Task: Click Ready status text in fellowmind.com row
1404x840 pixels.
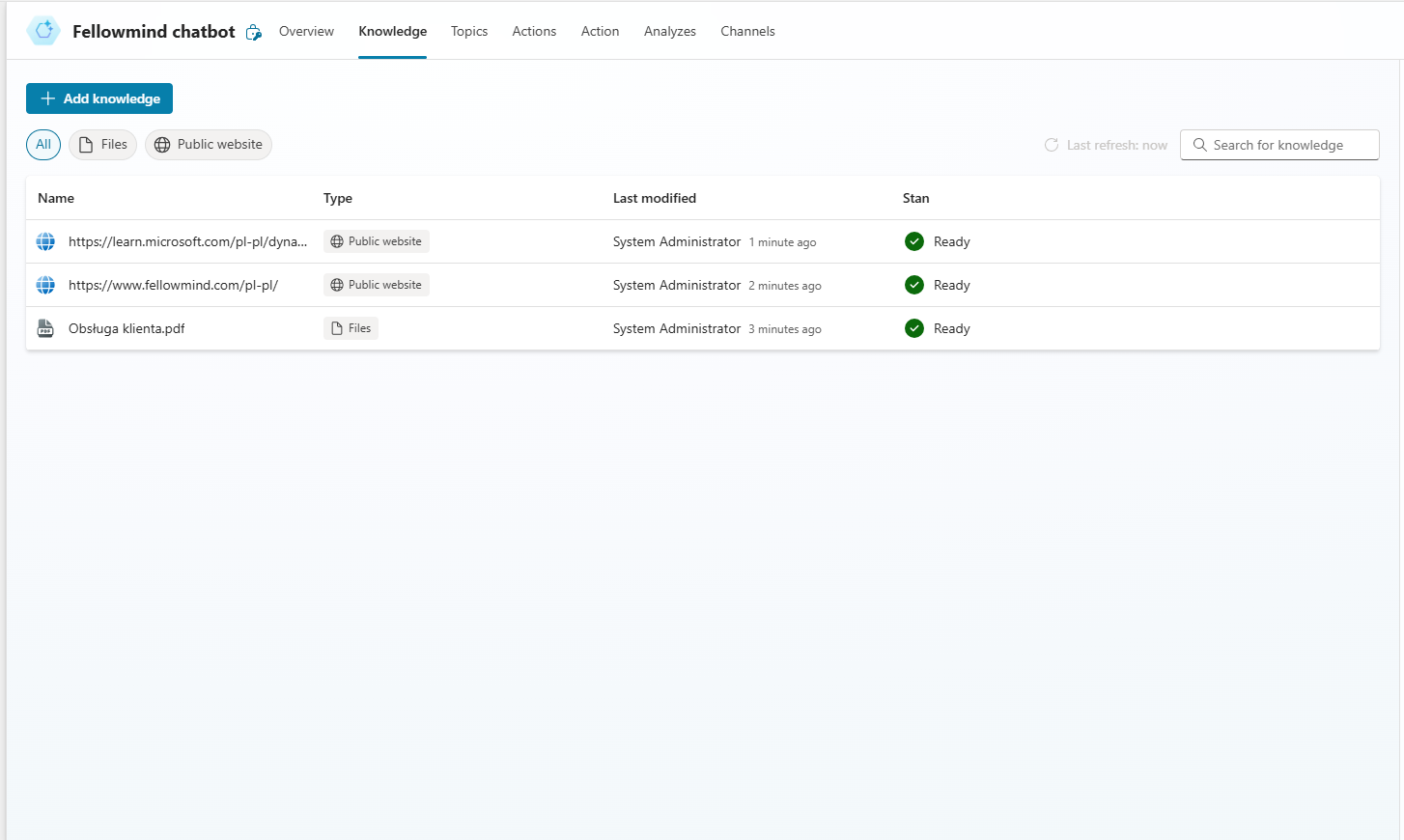Action: [x=952, y=285]
